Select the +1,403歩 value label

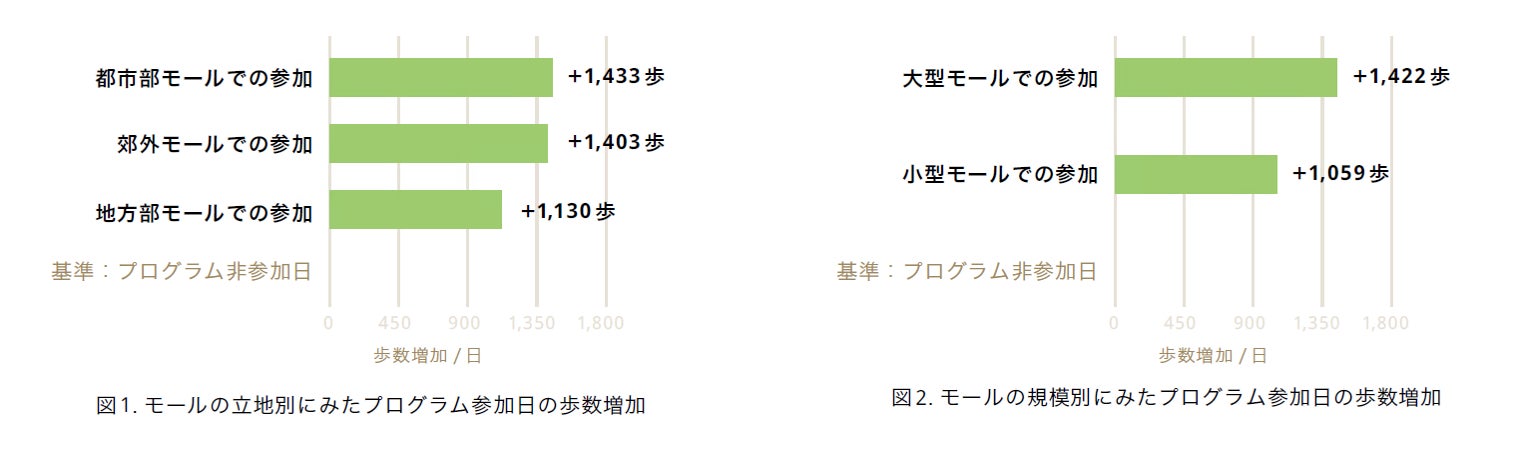pos(616,142)
